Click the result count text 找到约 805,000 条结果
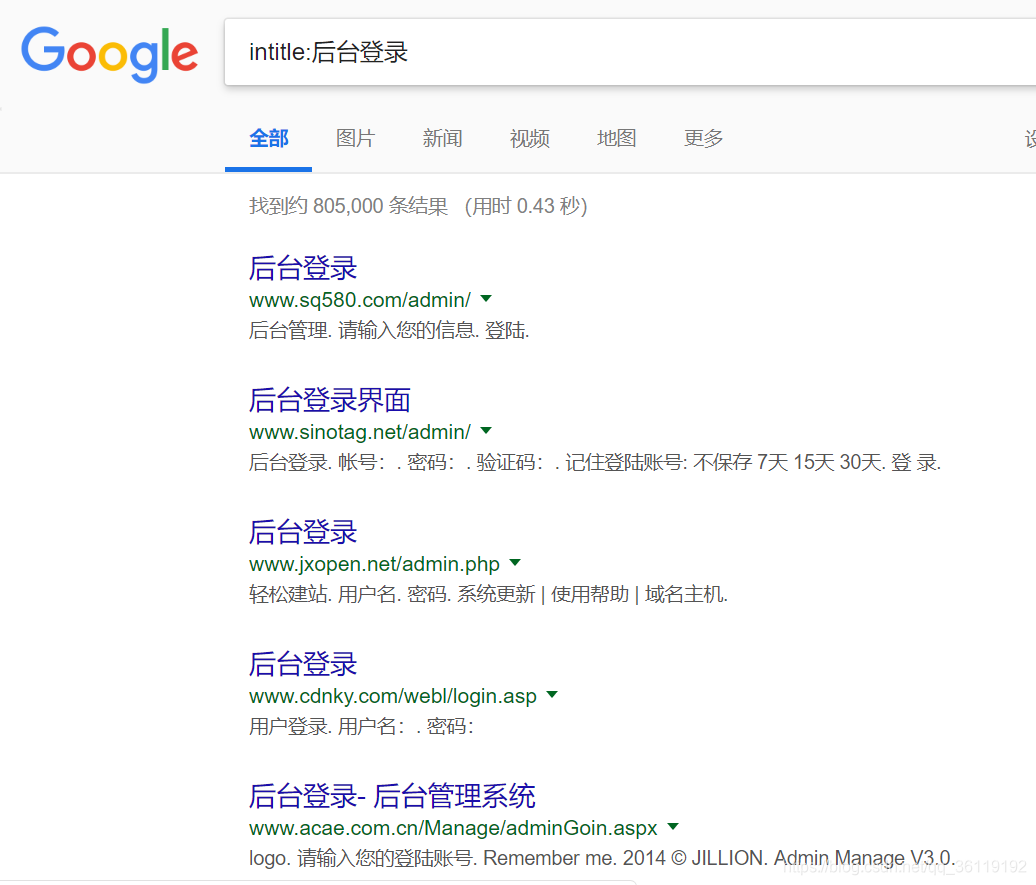 [x=348, y=206]
